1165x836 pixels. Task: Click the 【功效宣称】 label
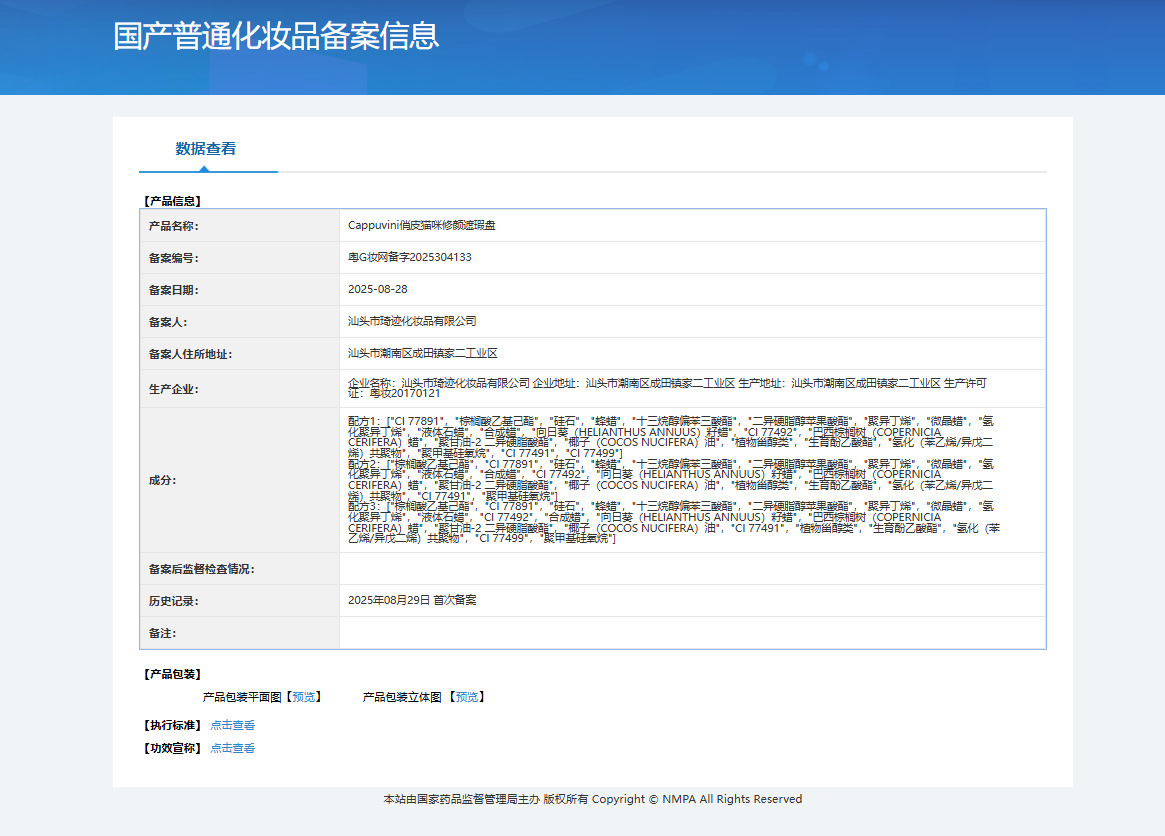pos(172,748)
